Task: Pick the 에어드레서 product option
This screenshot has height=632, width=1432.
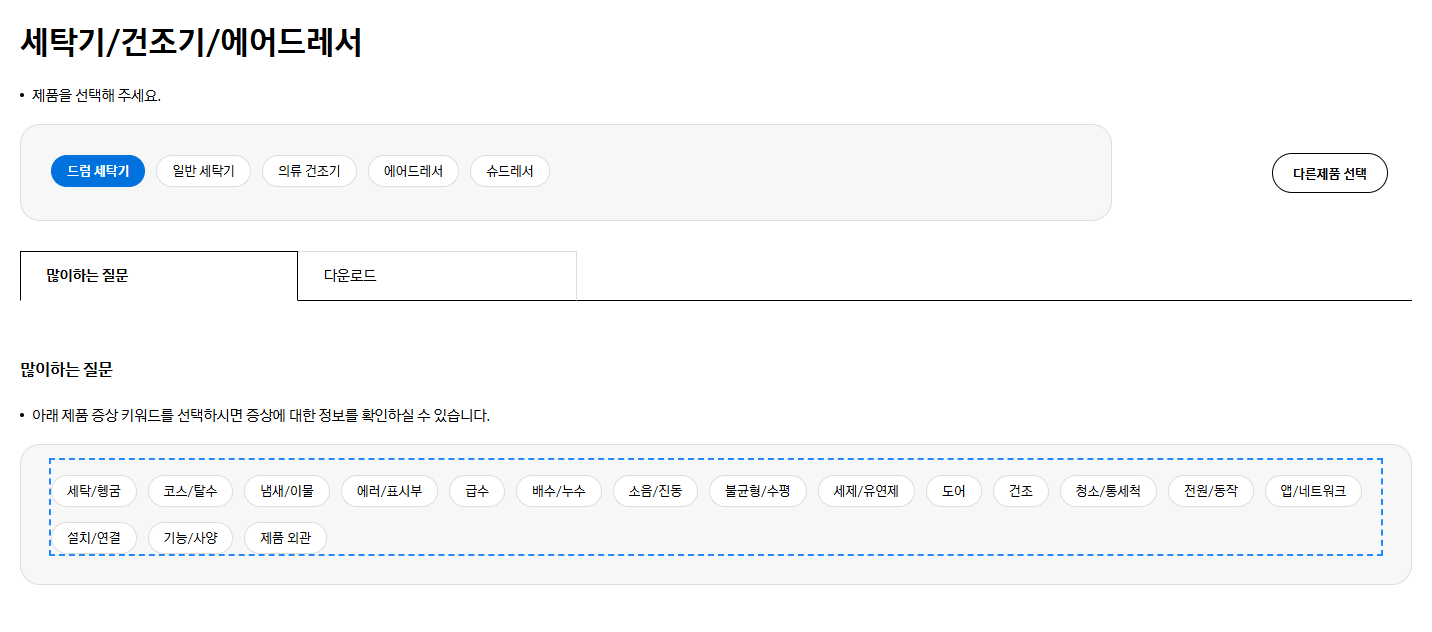Action: (x=413, y=171)
